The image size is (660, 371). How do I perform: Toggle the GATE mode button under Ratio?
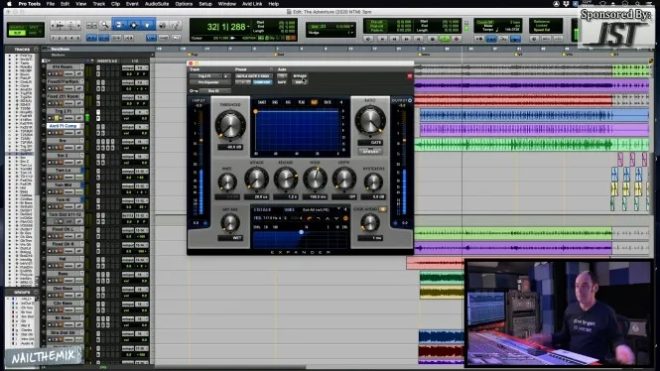370,143
